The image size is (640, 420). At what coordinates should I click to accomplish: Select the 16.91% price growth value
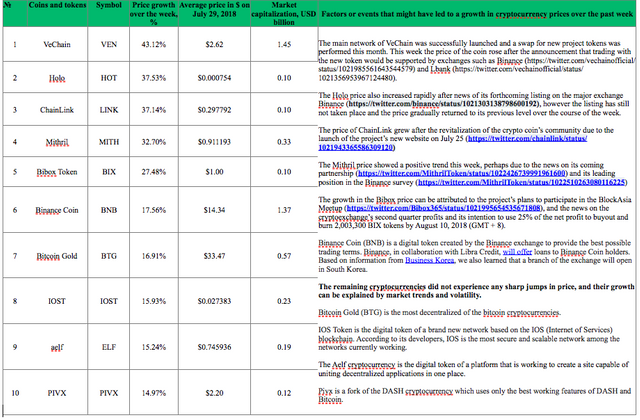tap(153, 256)
